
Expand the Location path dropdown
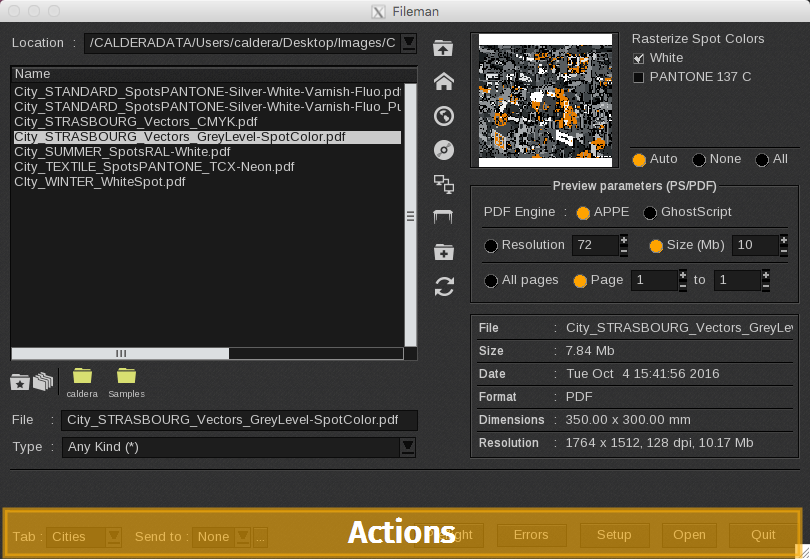(408, 43)
